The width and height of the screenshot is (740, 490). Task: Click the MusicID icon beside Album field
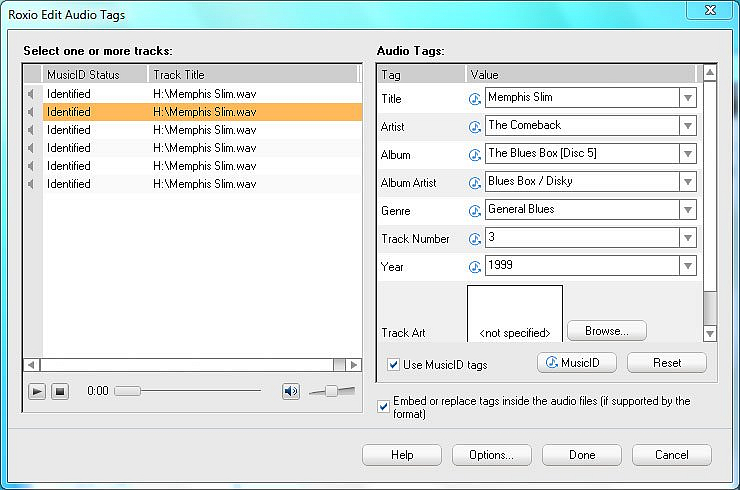tap(475, 154)
